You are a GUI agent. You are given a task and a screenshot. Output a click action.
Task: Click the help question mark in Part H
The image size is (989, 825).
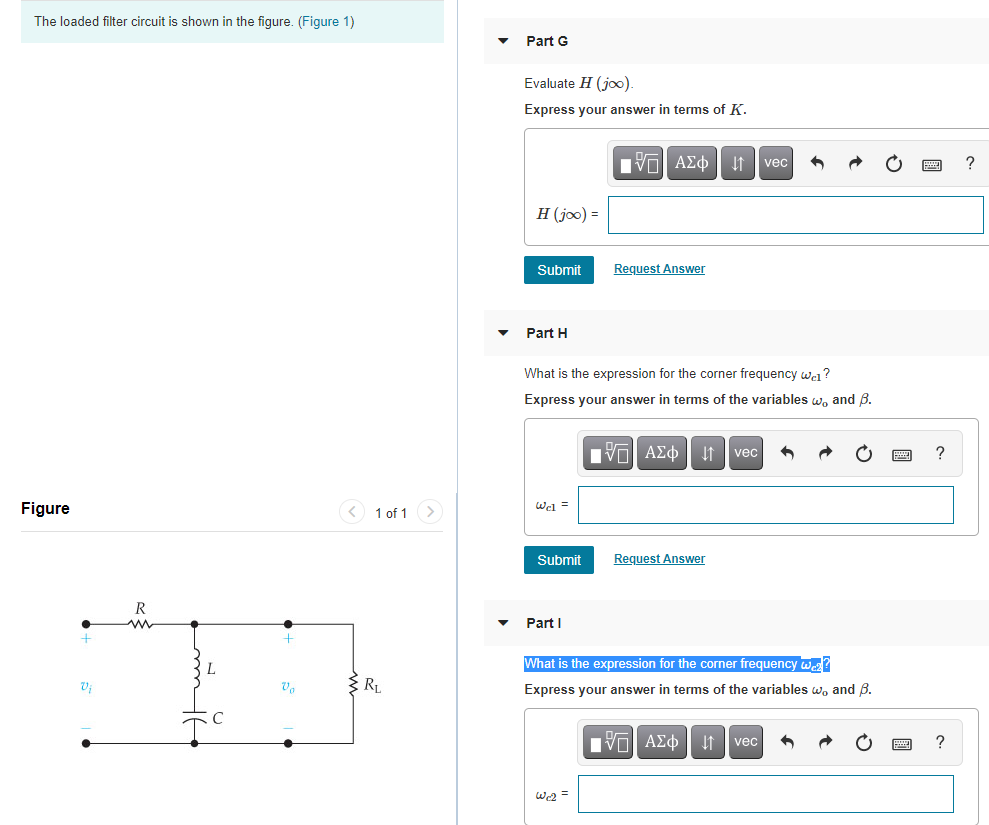(940, 452)
